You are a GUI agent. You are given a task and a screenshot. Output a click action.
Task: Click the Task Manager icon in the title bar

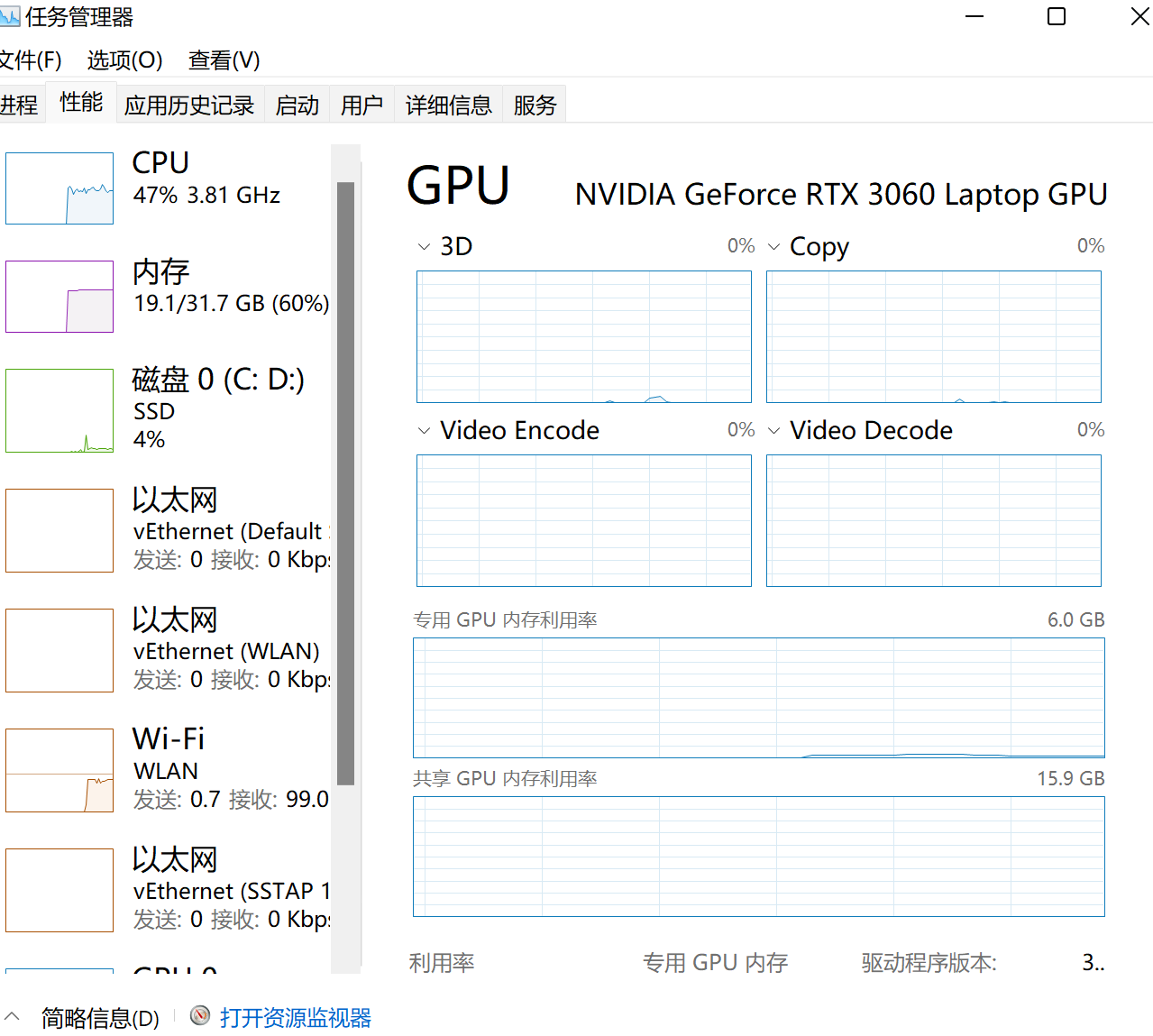coord(10,16)
